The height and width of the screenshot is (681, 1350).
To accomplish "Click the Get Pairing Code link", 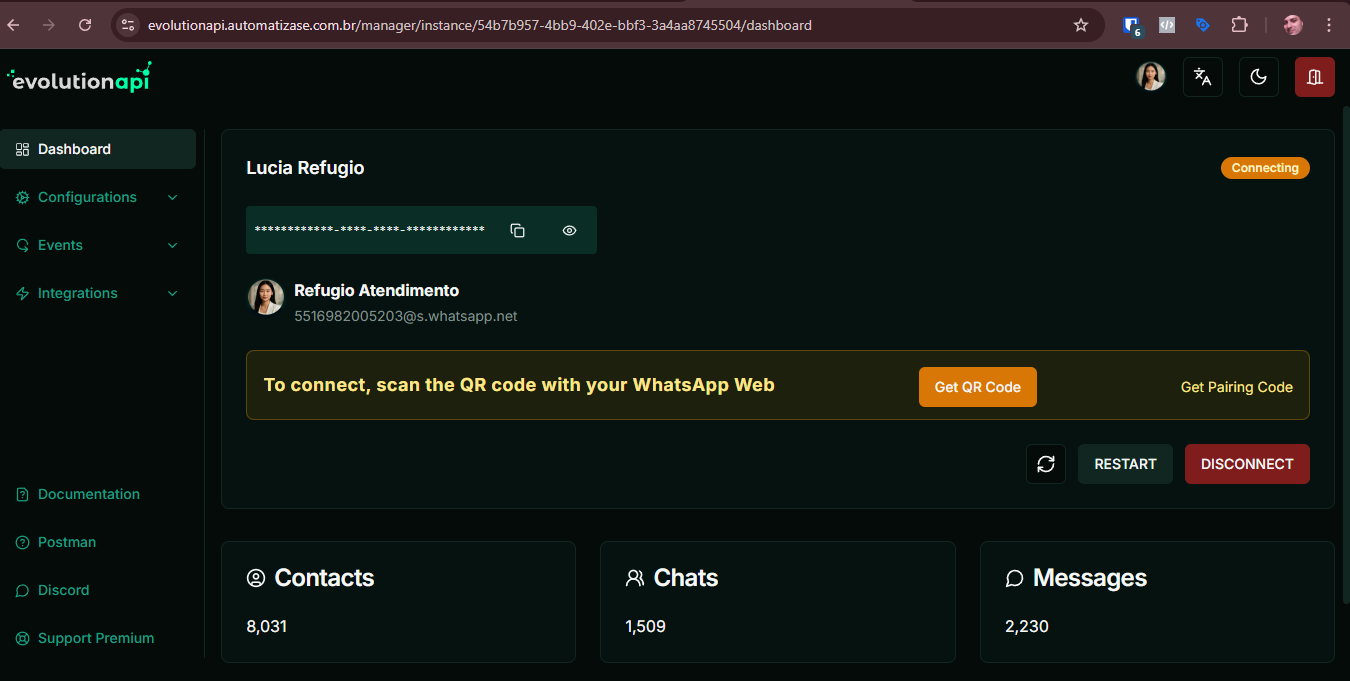I will (x=1236, y=387).
